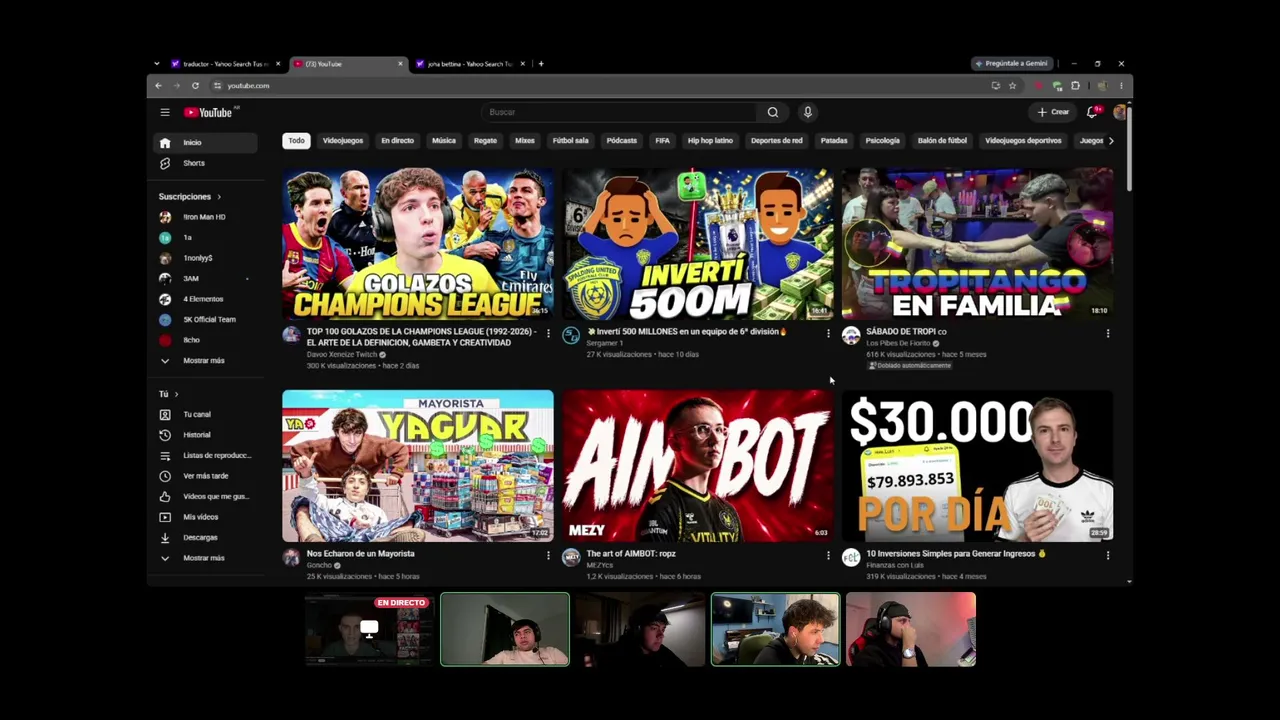
Task: Click the search magnifier button
Action: pos(772,112)
